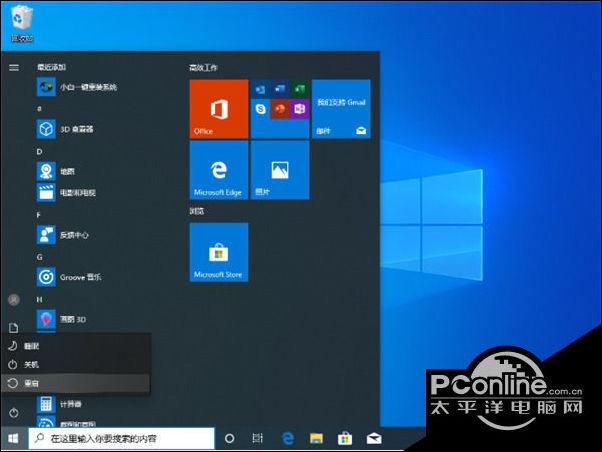Open Documents from Start sidebar

point(14,328)
